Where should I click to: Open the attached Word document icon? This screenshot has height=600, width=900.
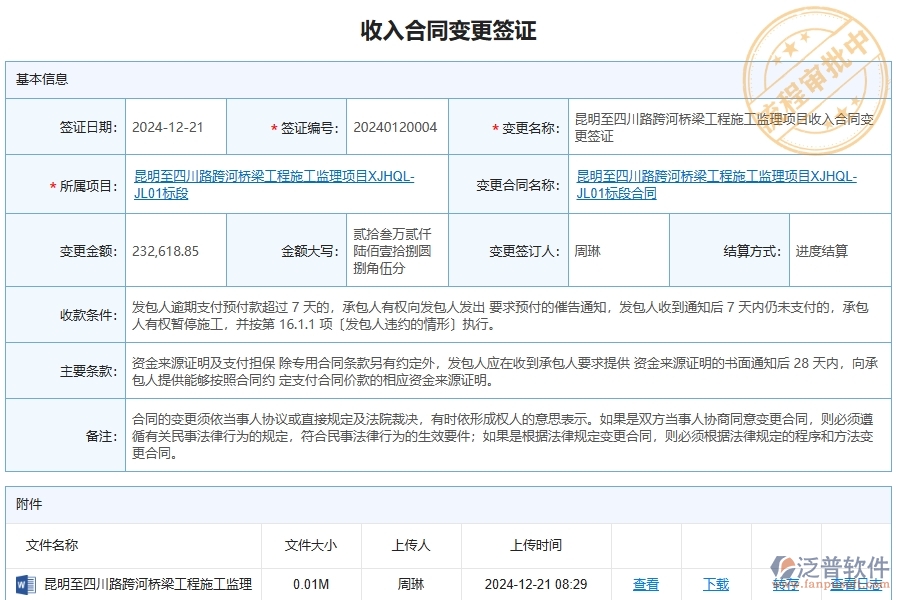[x=24, y=585]
